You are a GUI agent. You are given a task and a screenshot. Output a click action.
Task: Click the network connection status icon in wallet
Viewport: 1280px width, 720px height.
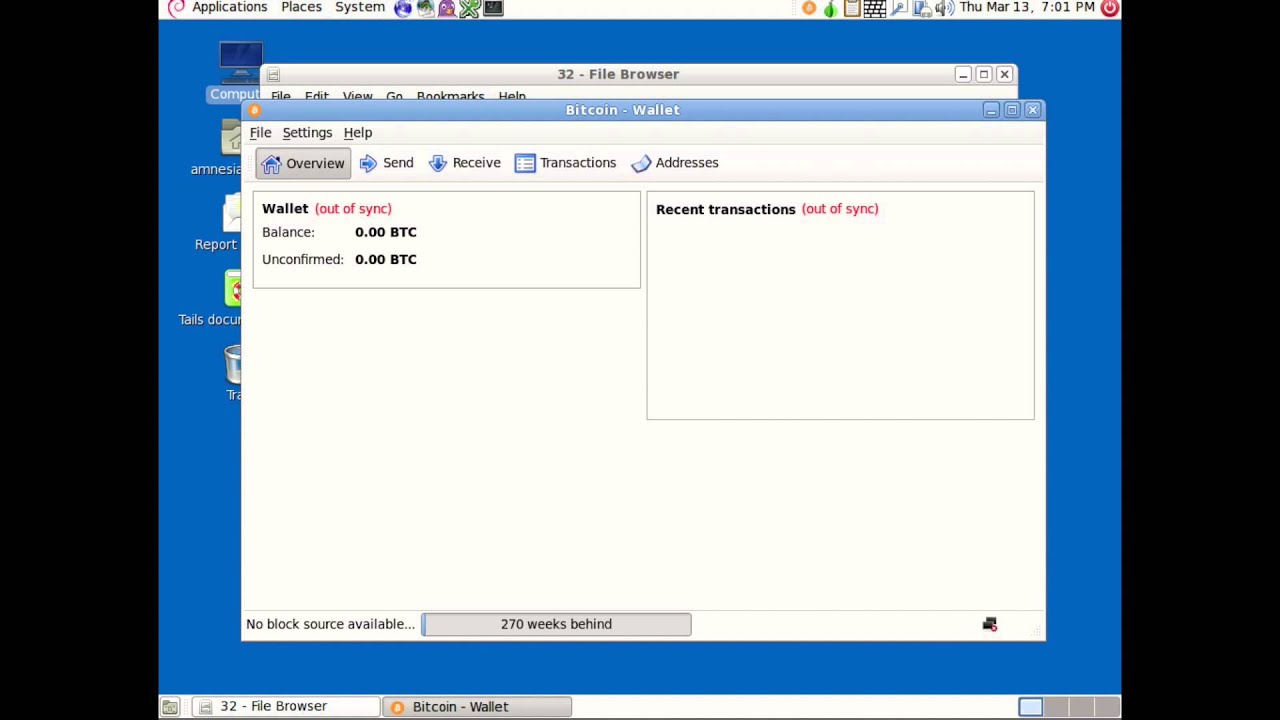tap(990, 624)
